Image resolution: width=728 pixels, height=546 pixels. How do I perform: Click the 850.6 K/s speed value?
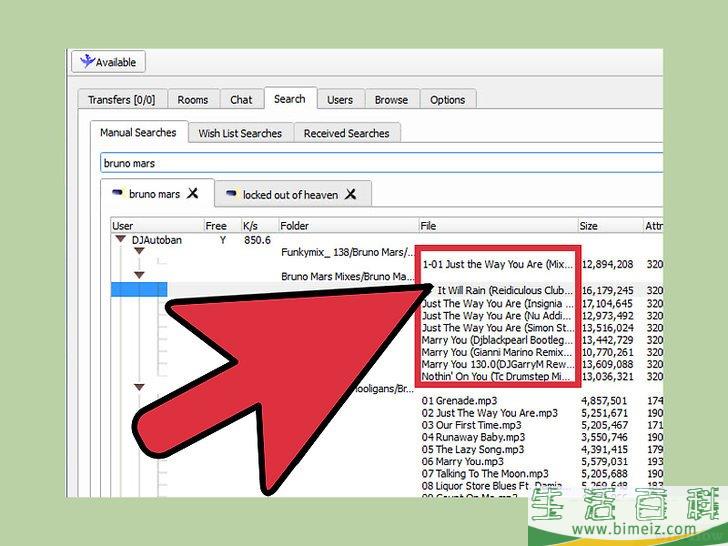(x=257, y=240)
